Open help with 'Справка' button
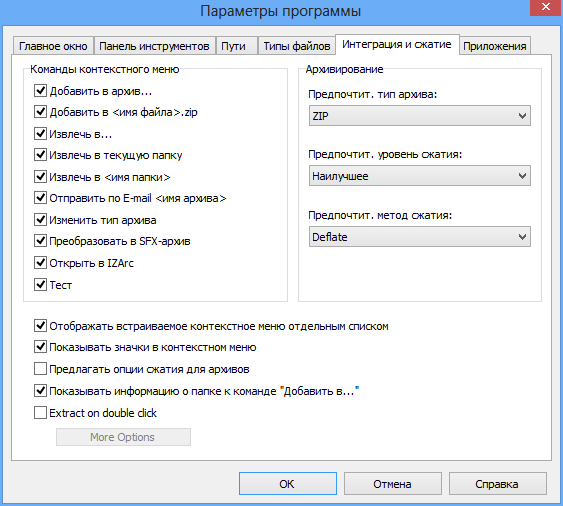Image resolution: width=563 pixels, height=506 pixels. [497, 484]
